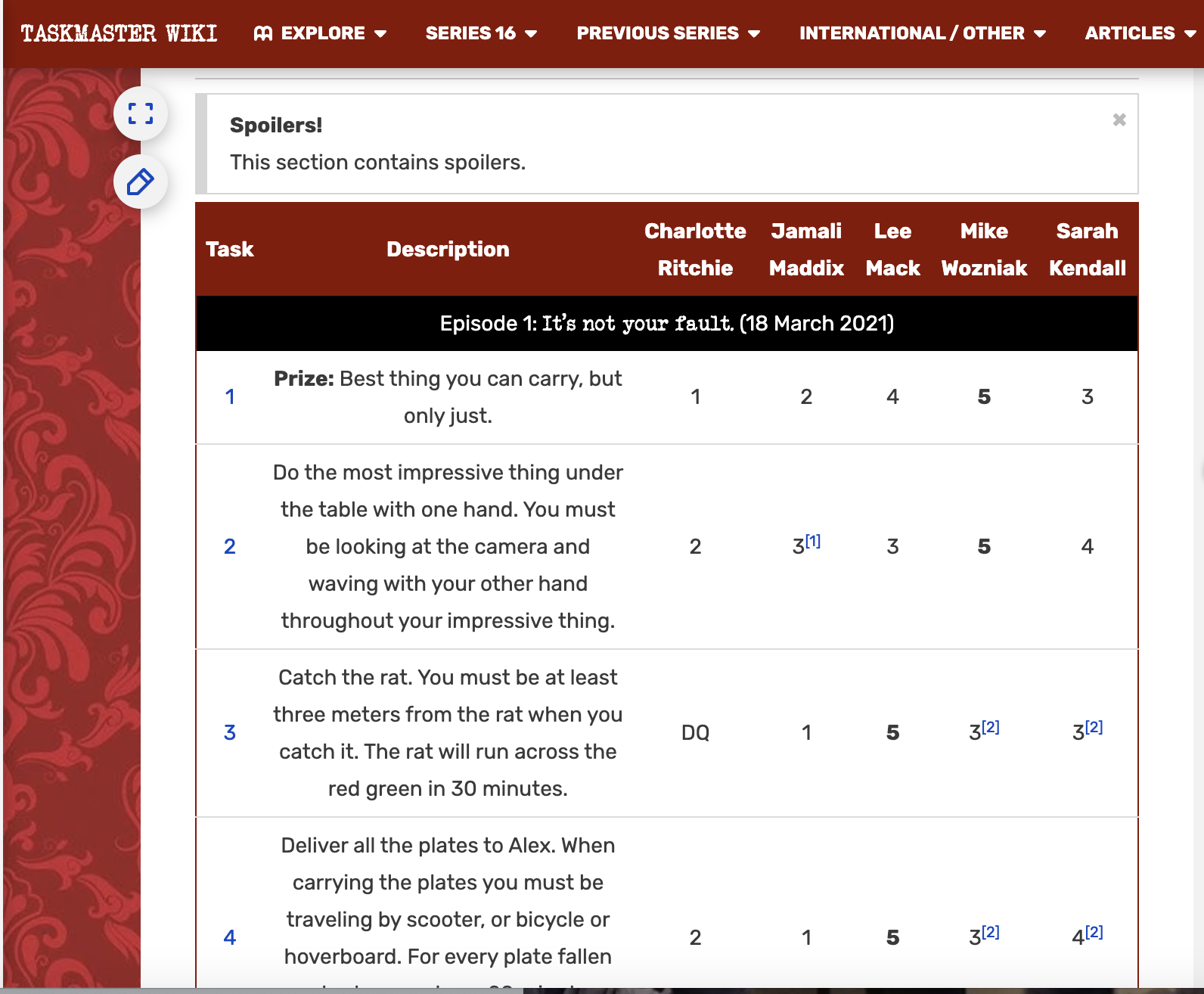This screenshot has height=994, width=1204.
Task: Click footnote [2] in Mike's Task 4 score
Action: 991,932
